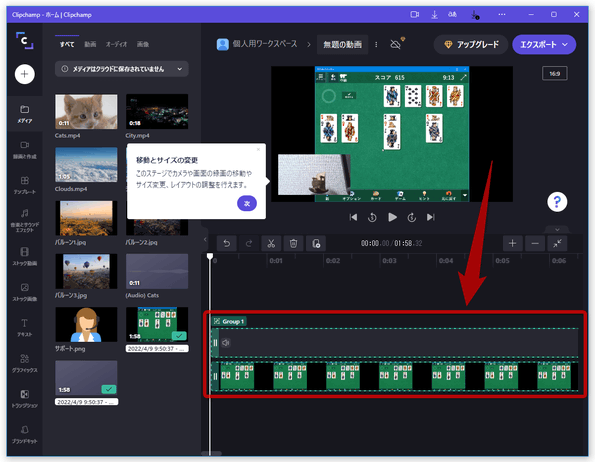
Task: Open the エクスポート dropdown arrow
Action: tap(565, 44)
